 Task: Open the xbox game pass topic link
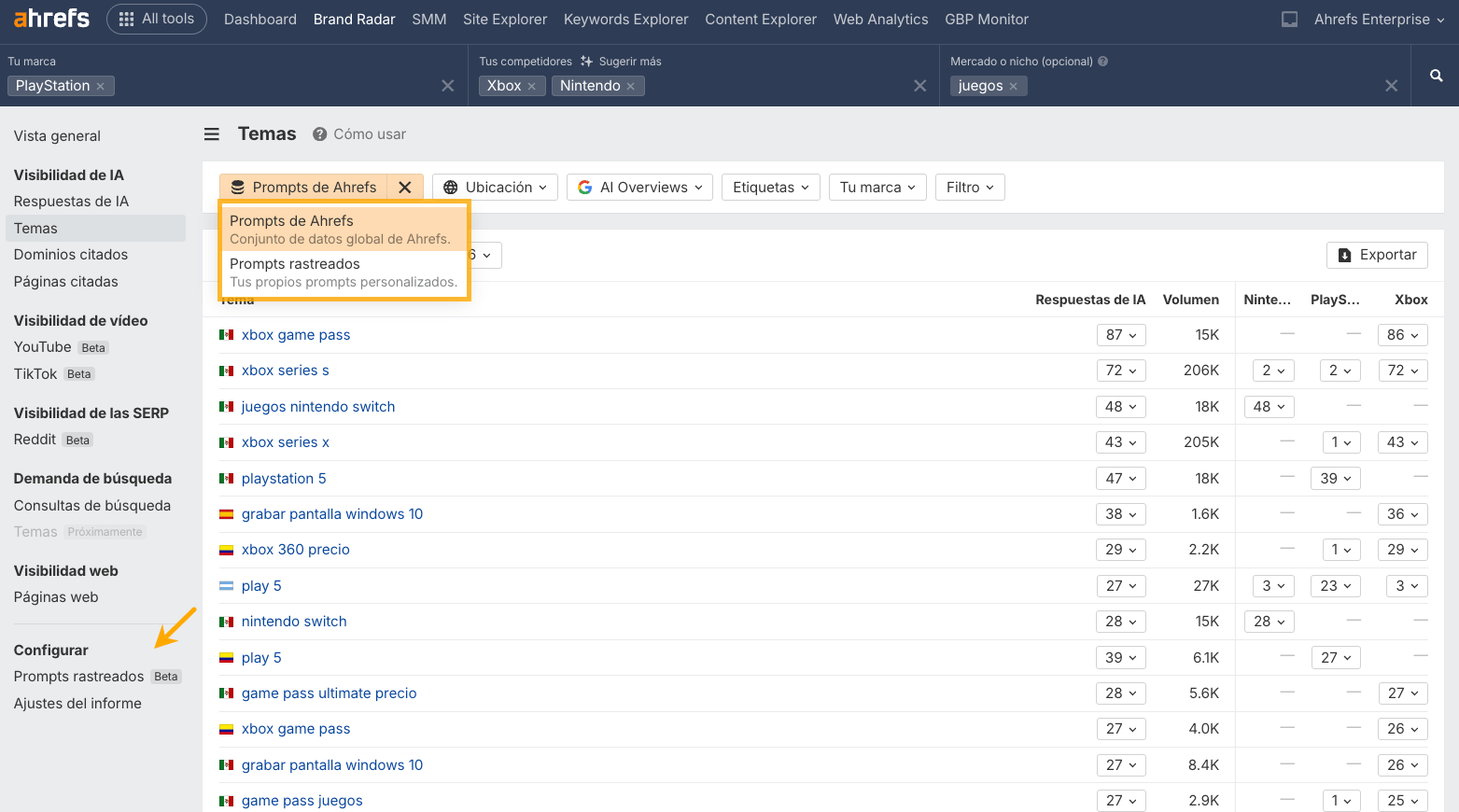point(296,335)
